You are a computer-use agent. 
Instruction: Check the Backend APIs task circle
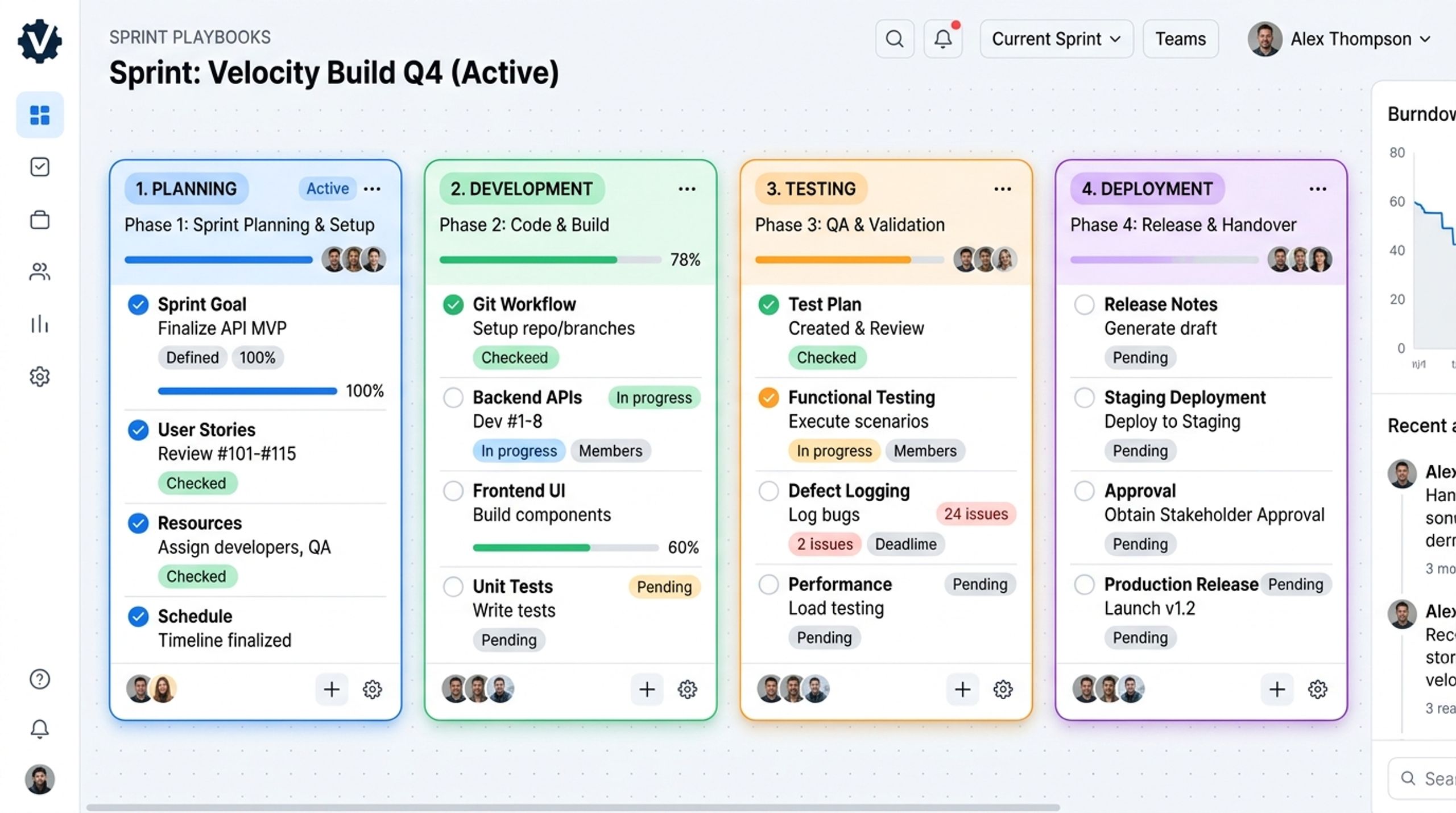pos(453,398)
